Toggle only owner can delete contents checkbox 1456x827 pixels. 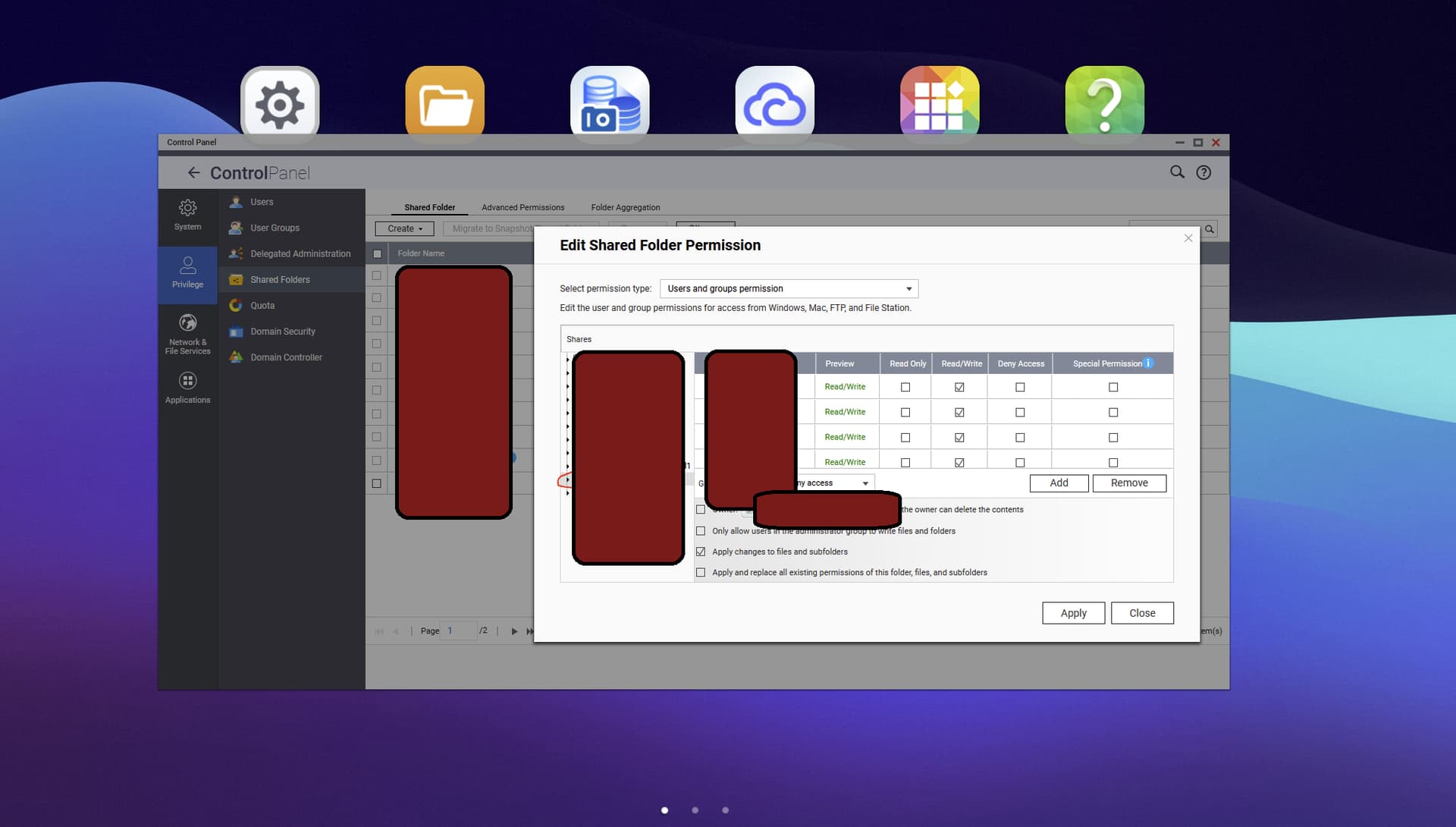pos(701,510)
